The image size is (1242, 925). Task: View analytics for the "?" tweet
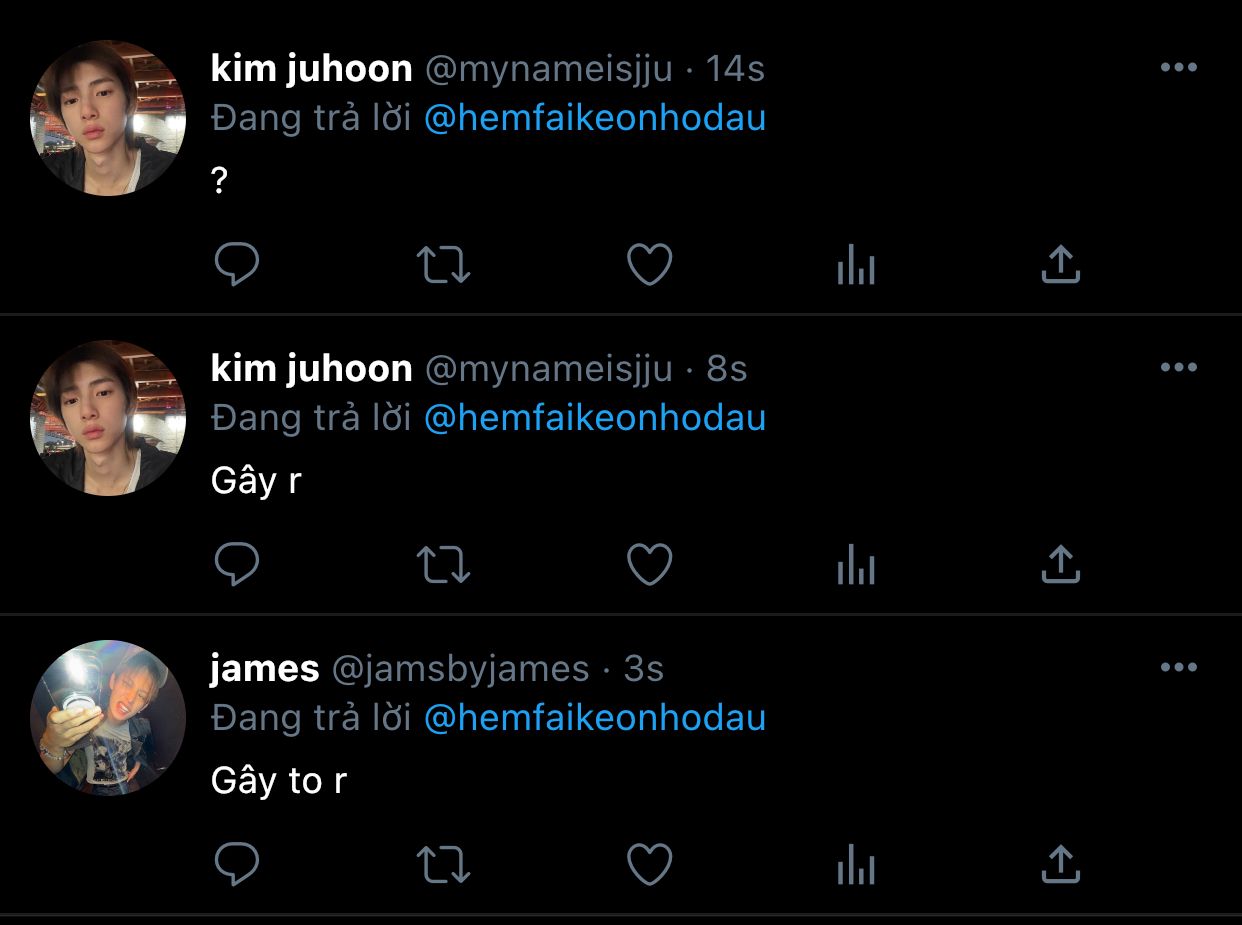pos(856,267)
